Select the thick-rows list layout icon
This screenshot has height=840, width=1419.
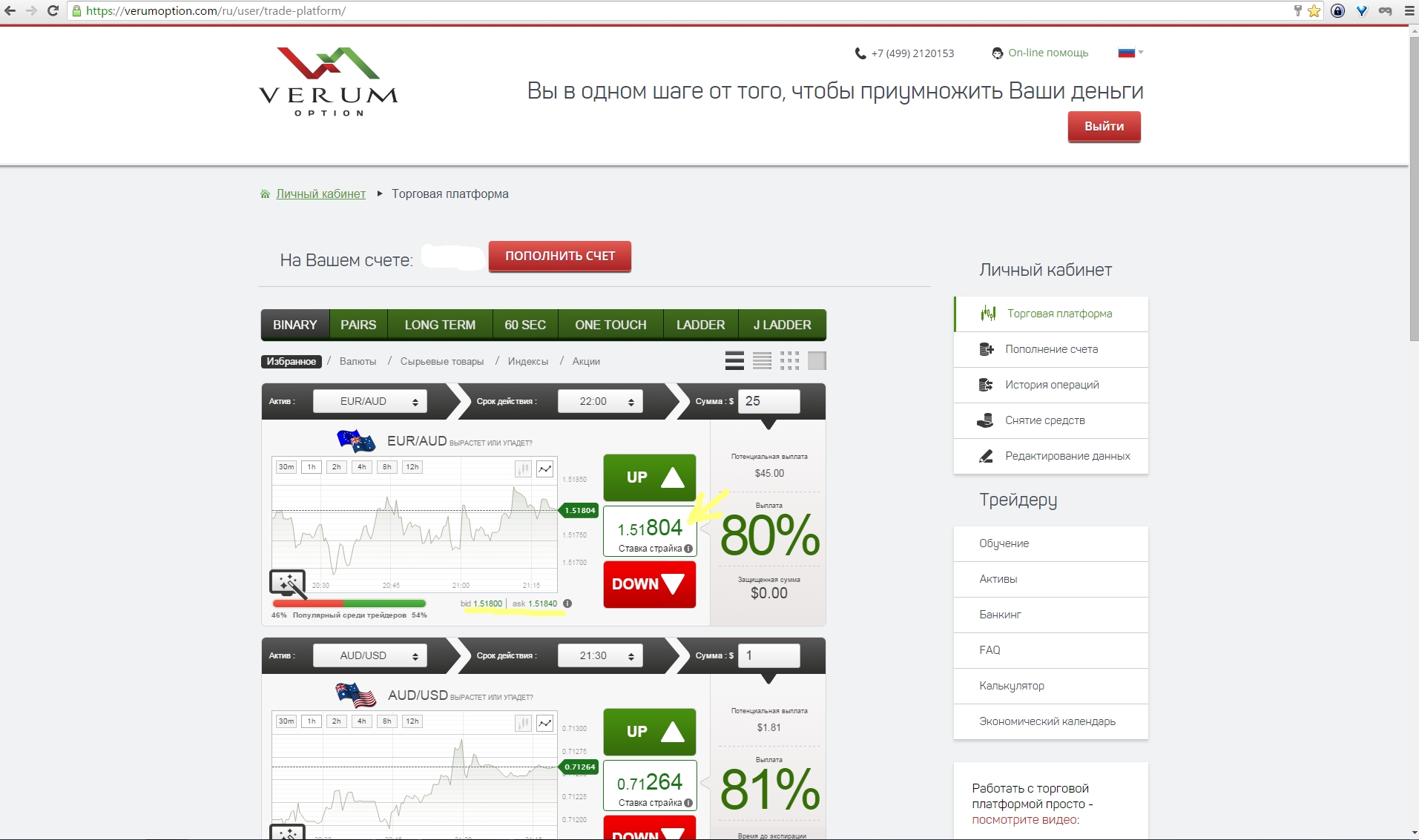[734, 360]
